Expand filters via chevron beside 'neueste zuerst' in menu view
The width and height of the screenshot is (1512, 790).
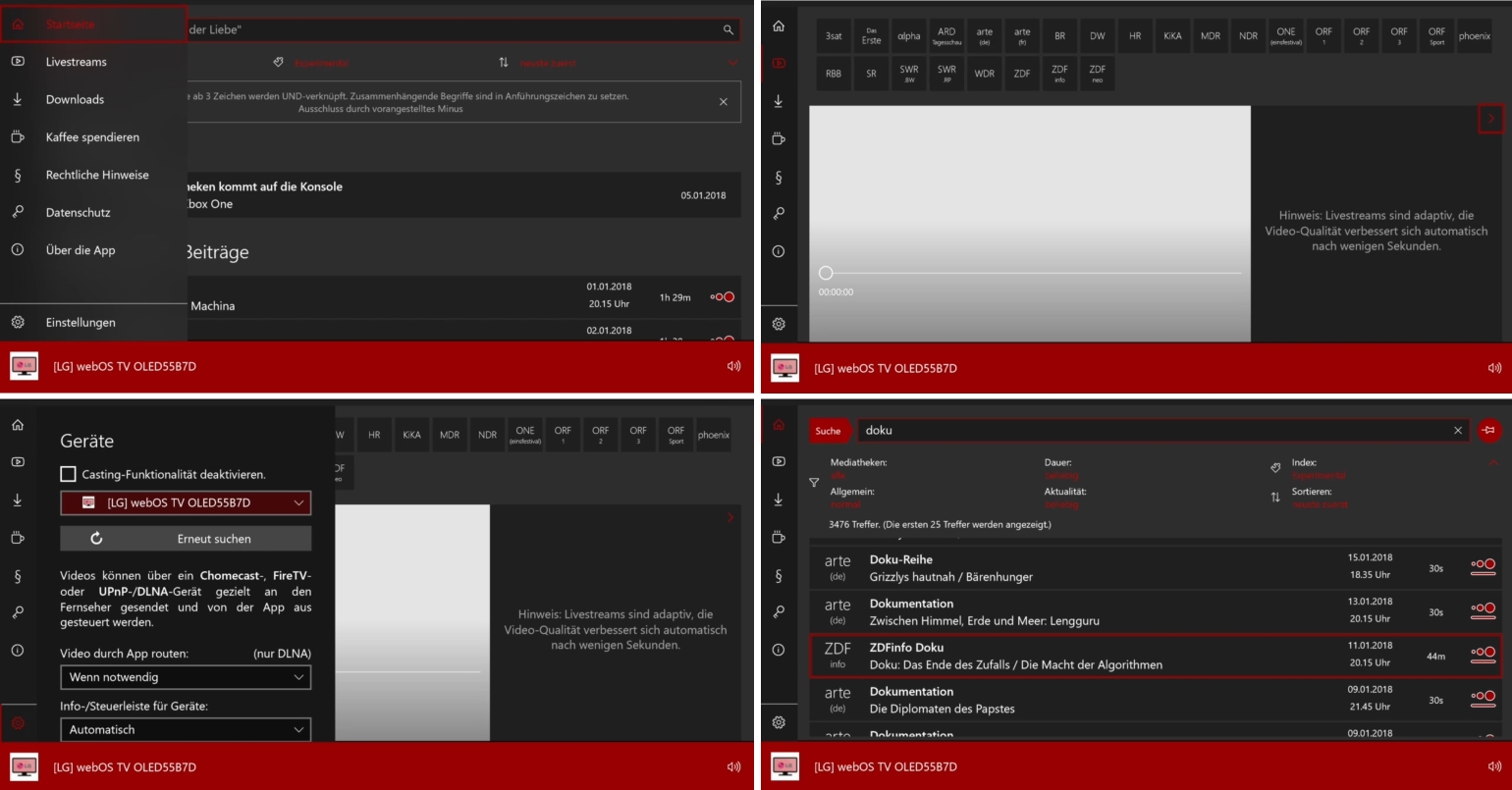click(x=732, y=63)
